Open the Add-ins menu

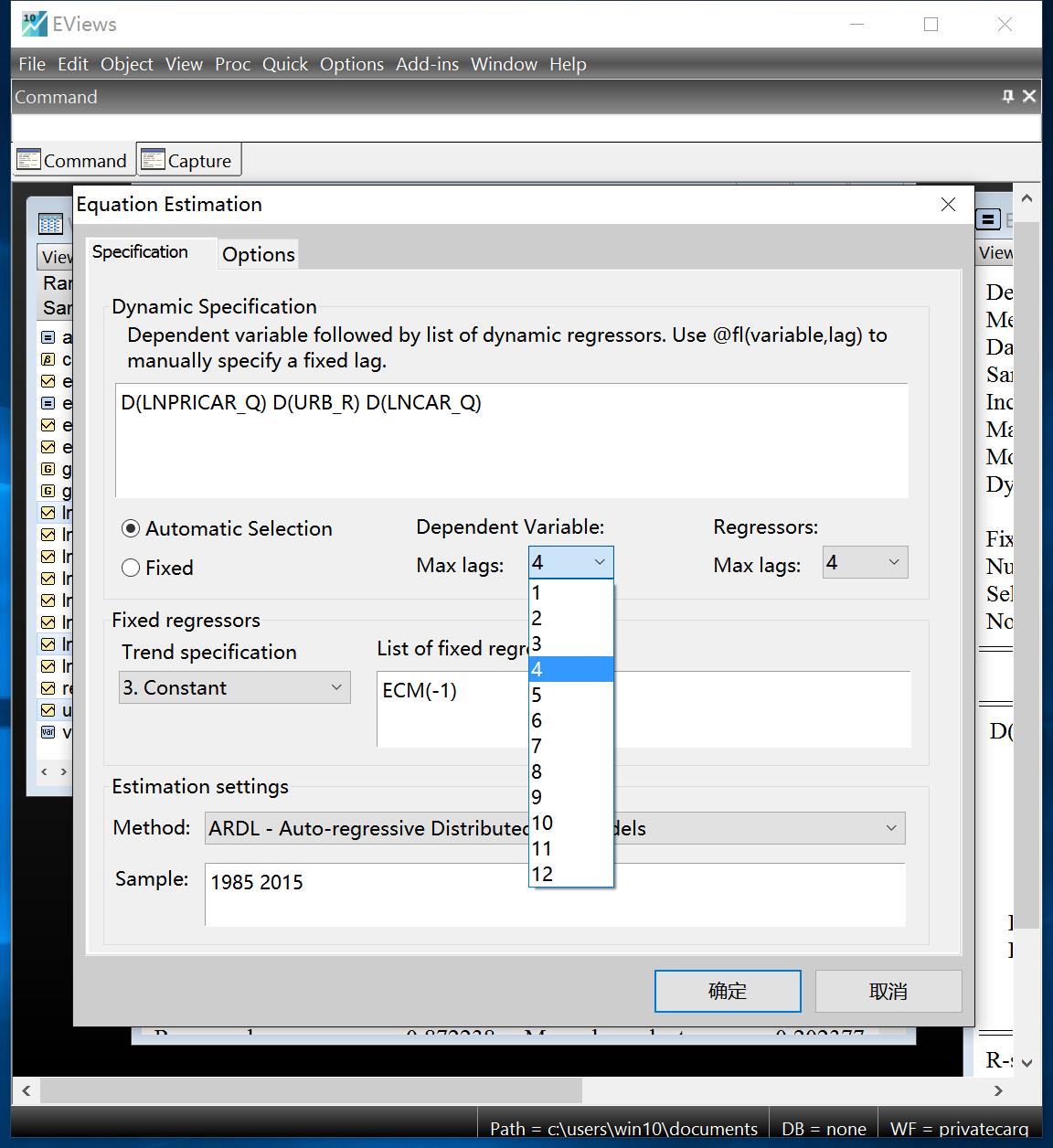[x=427, y=64]
